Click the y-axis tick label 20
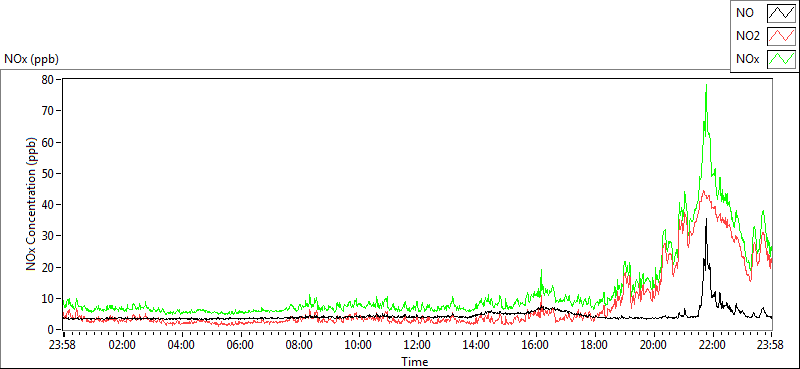The width and height of the screenshot is (800, 369). (x=49, y=267)
